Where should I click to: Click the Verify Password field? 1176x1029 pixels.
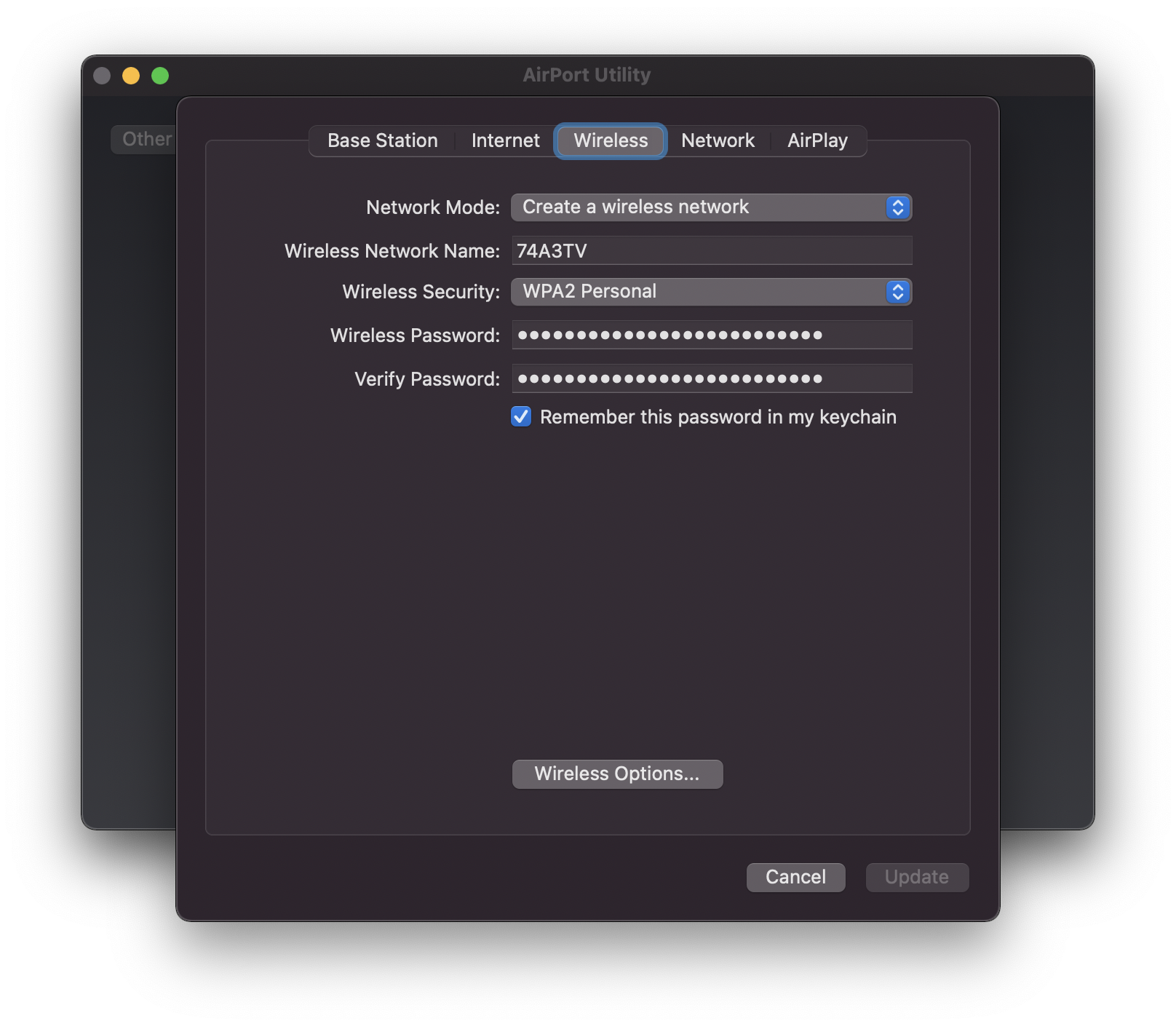[712, 378]
